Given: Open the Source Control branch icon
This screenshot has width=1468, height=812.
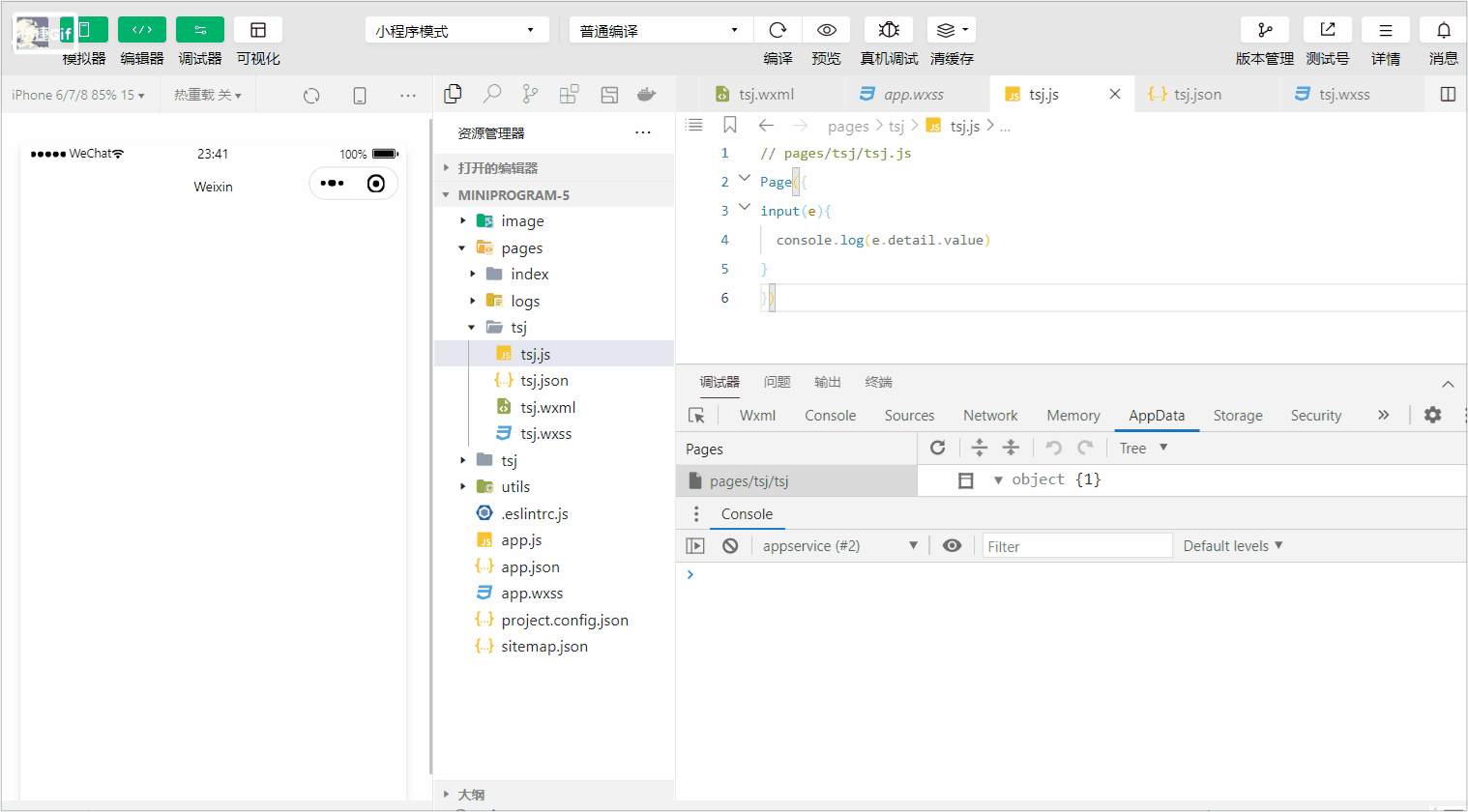Looking at the screenshot, I should pos(530,94).
